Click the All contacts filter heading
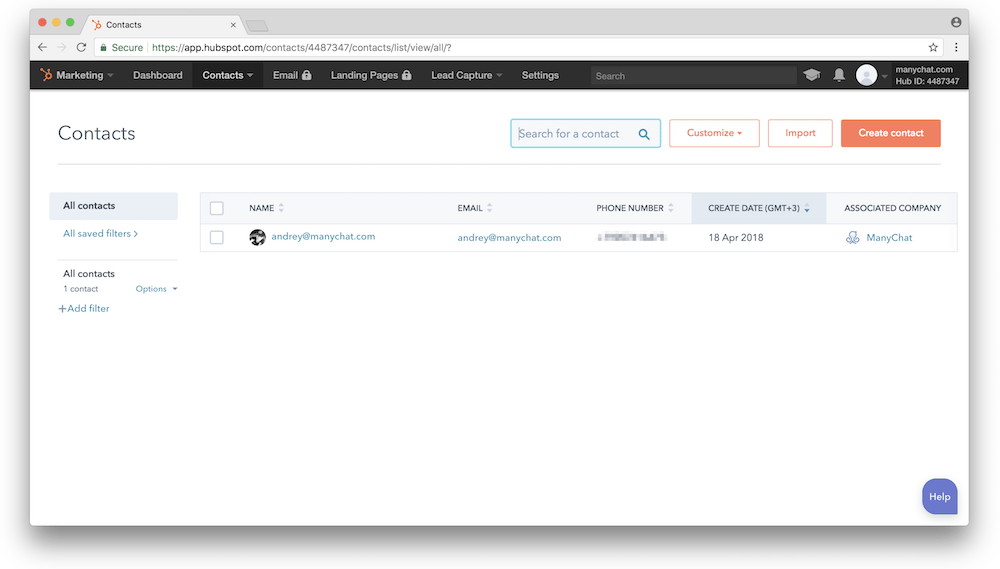This screenshot has width=1000, height=569. (x=89, y=274)
